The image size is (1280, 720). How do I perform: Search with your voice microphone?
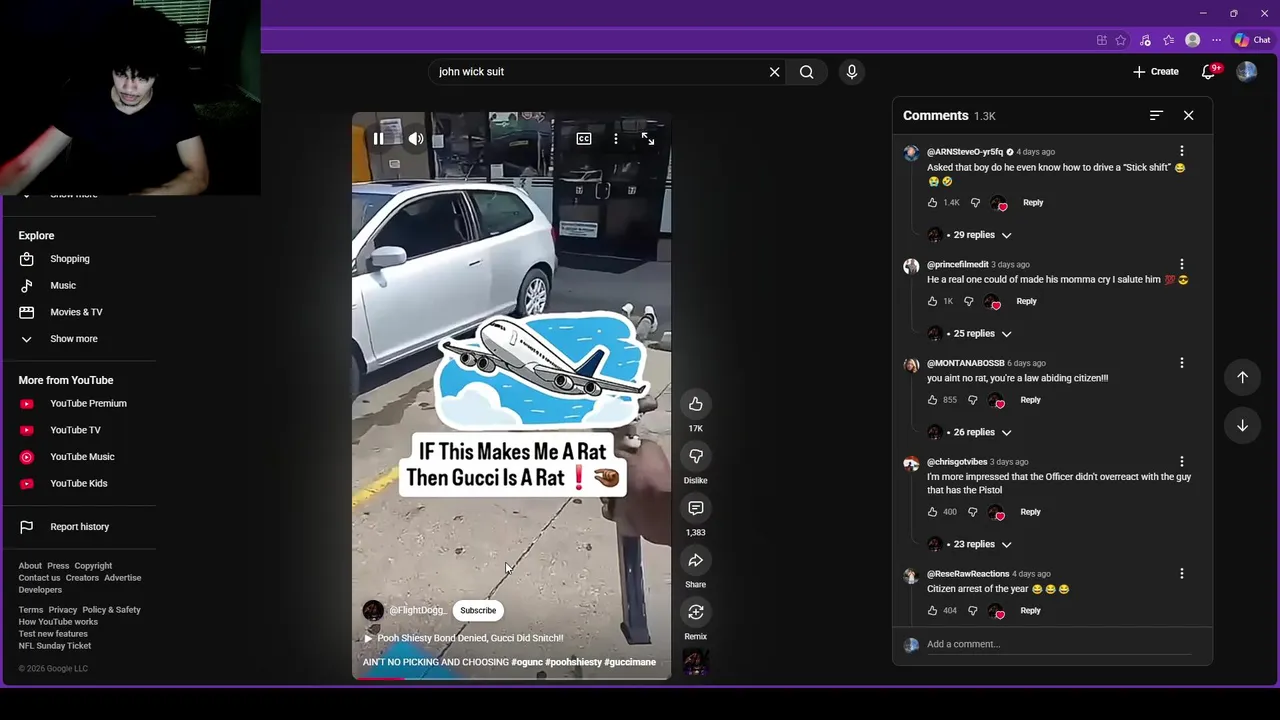coord(852,72)
